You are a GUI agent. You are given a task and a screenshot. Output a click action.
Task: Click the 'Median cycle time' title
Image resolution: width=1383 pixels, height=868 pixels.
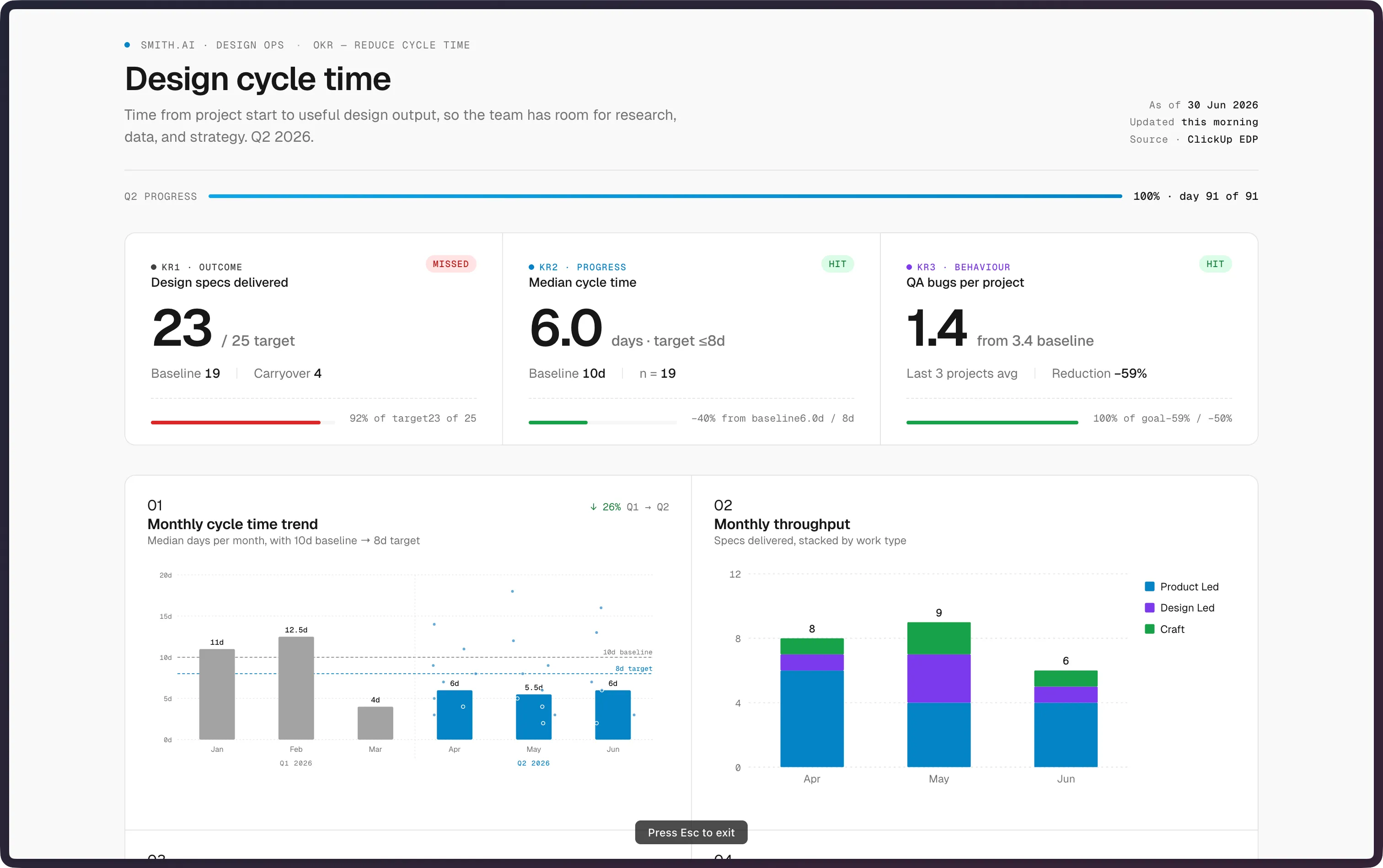pos(582,283)
